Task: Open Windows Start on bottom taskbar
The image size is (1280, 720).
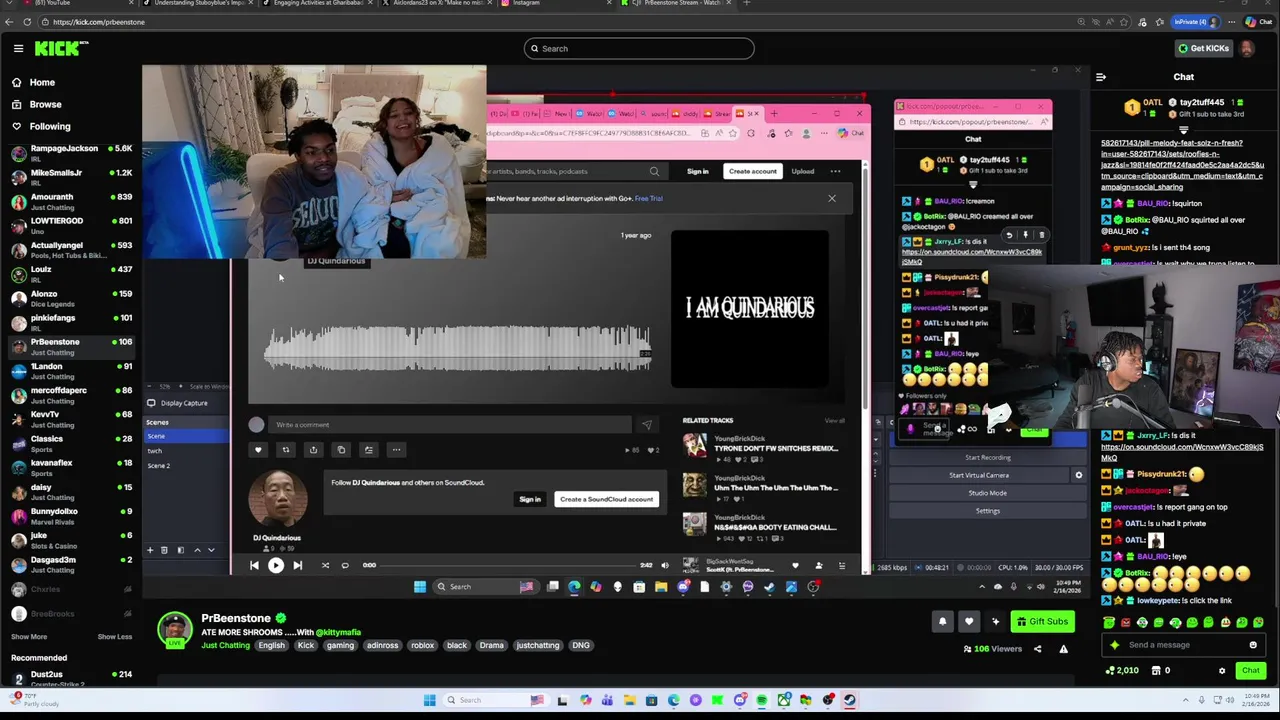Action: pyautogui.click(x=430, y=700)
